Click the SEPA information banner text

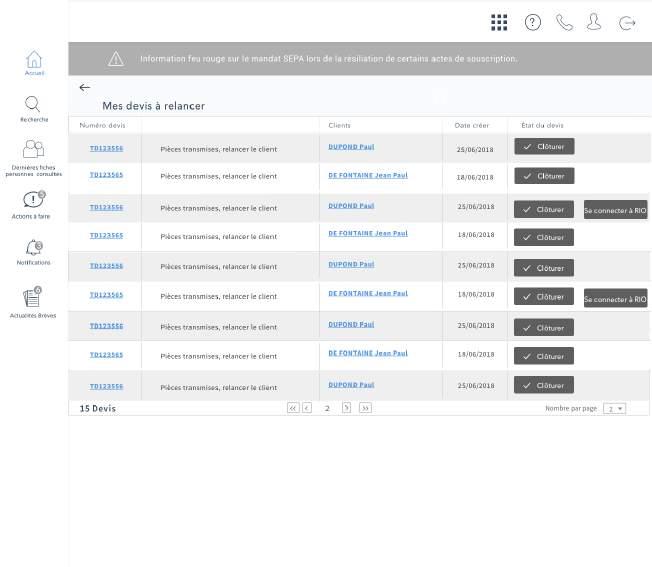pos(328,59)
